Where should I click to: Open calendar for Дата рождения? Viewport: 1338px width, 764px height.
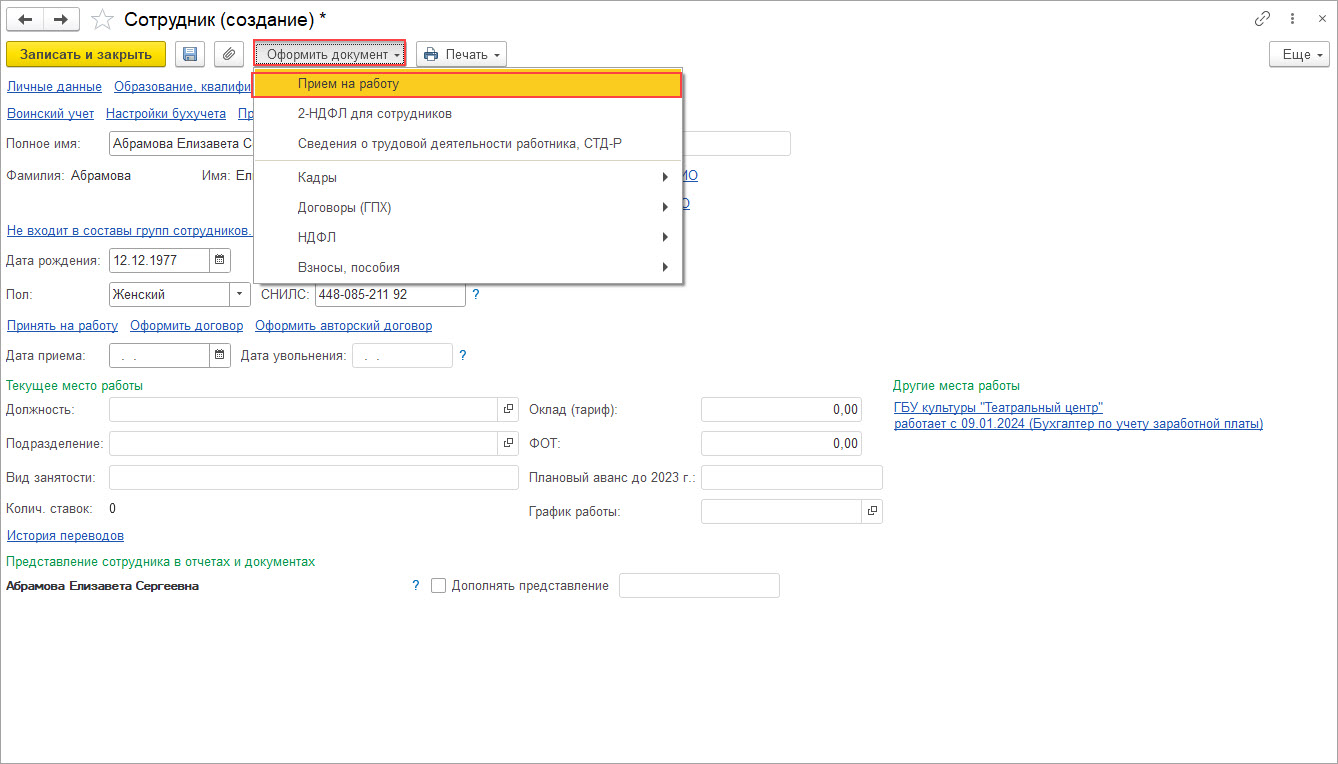(220, 260)
